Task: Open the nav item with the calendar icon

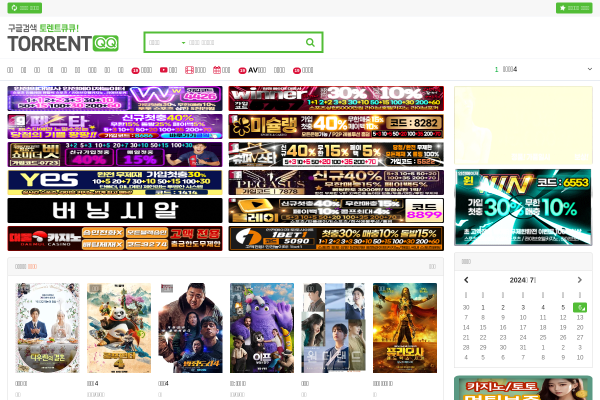Action: coord(222,70)
